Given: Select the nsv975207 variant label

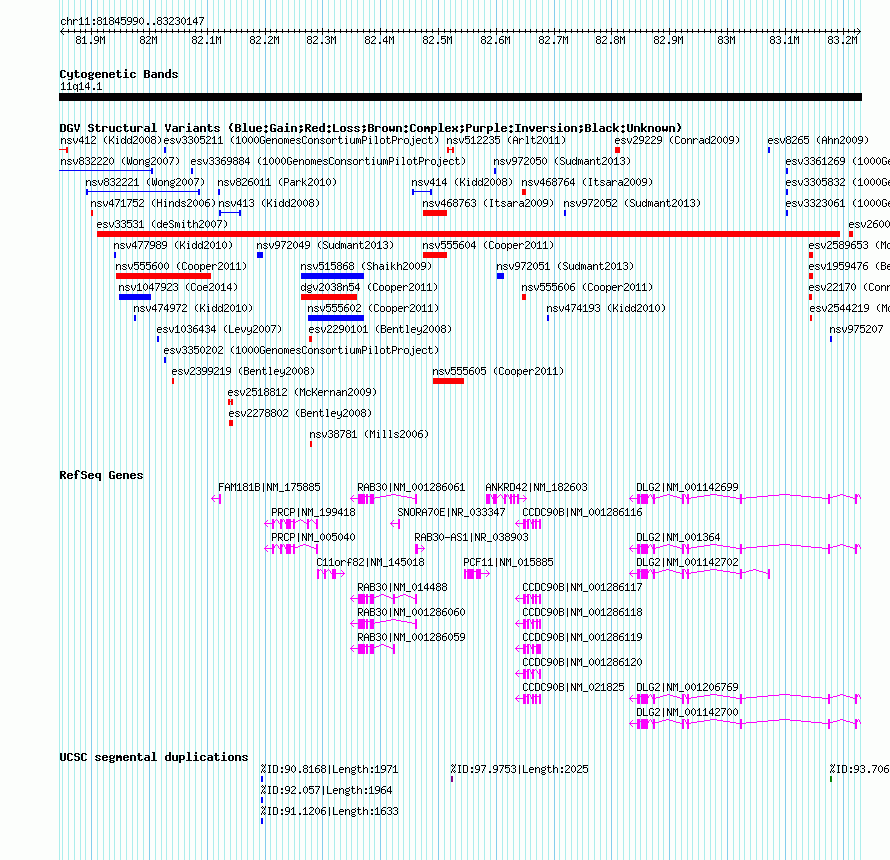Looking at the screenshot, I should 856,329.
